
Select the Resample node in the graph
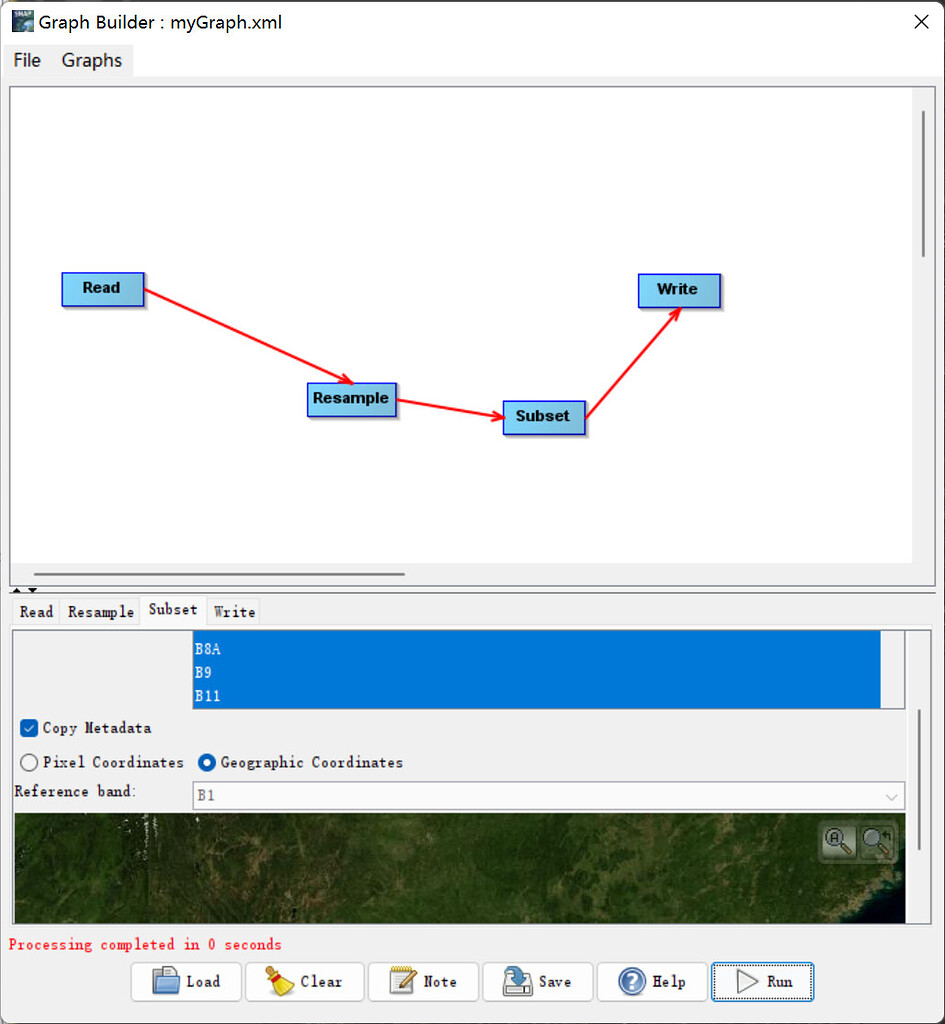click(x=352, y=399)
